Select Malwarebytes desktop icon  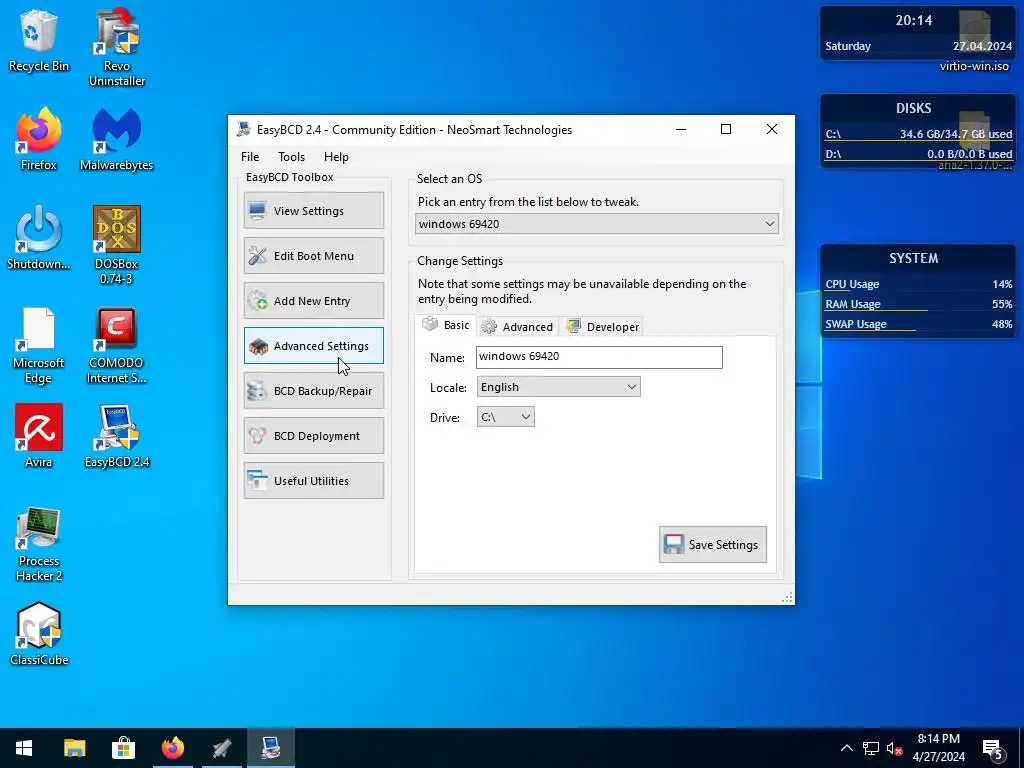pos(117,139)
